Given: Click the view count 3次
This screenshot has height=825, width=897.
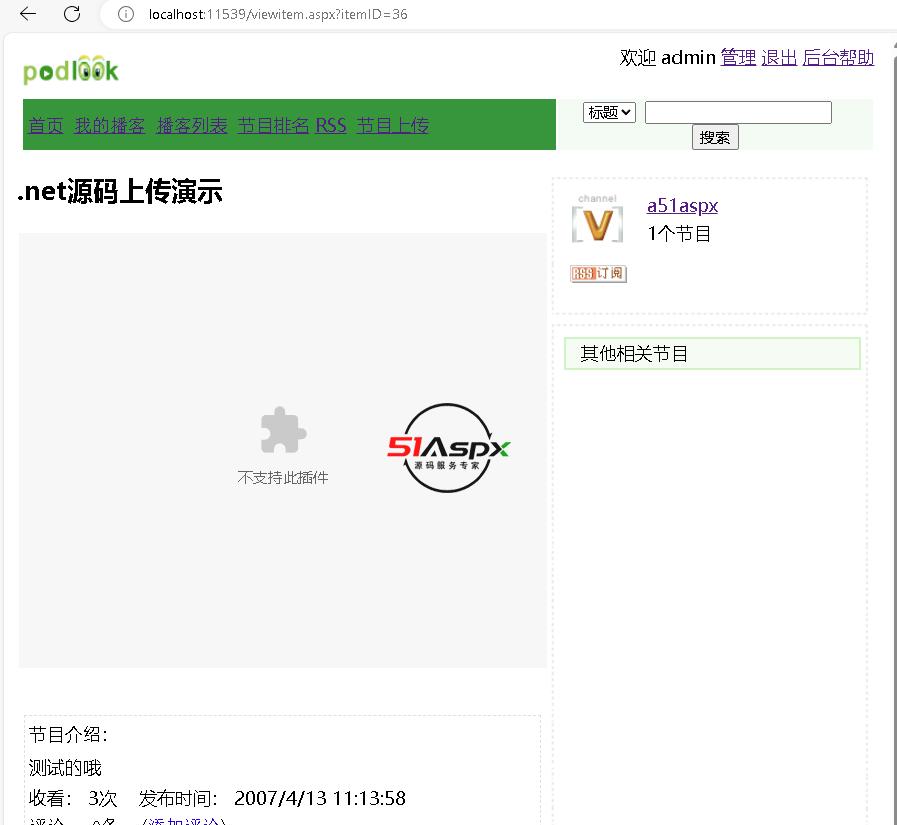Looking at the screenshot, I should pyautogui.click(x=102, y=798).
